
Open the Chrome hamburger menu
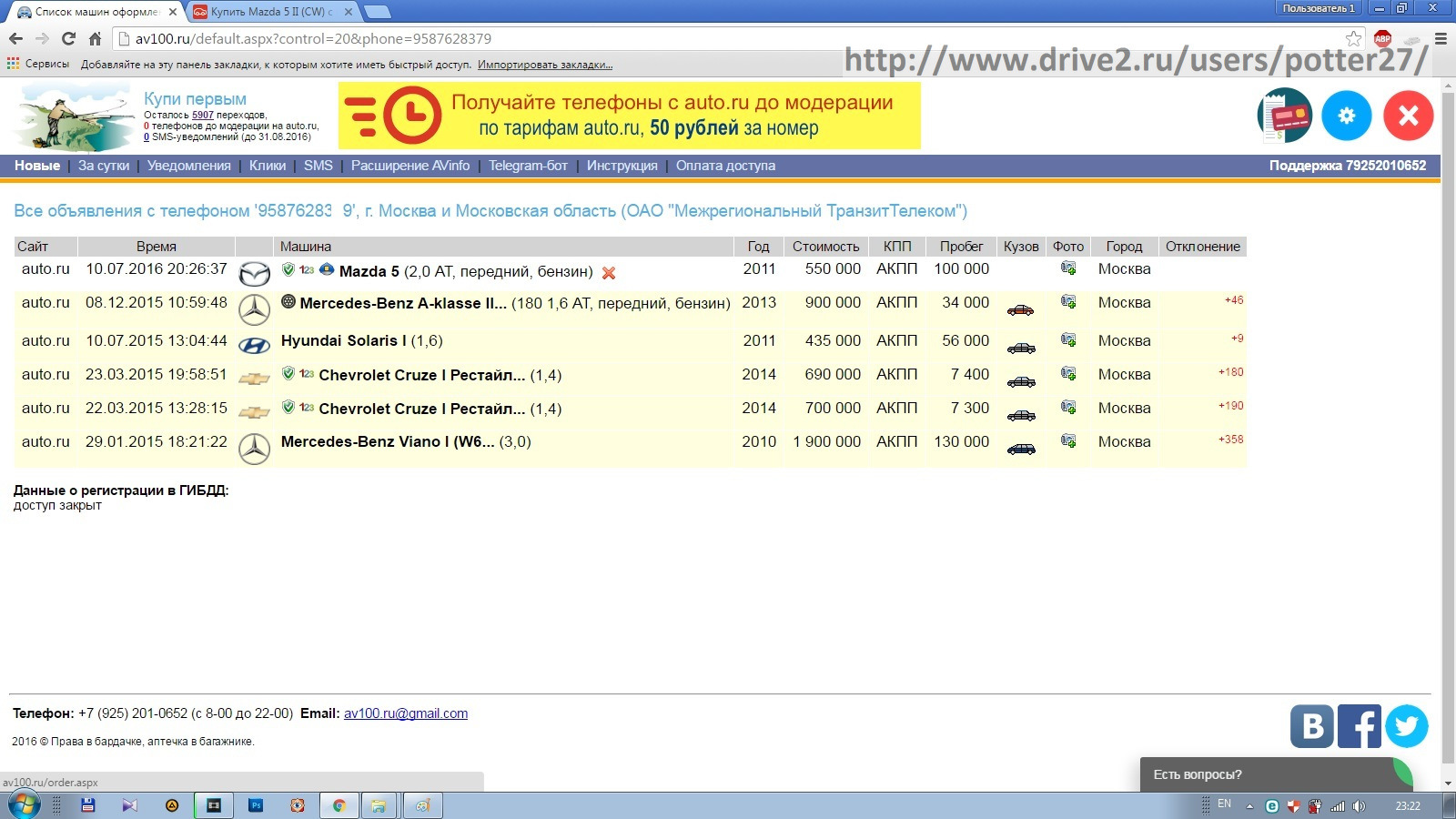pos(1441,38)
